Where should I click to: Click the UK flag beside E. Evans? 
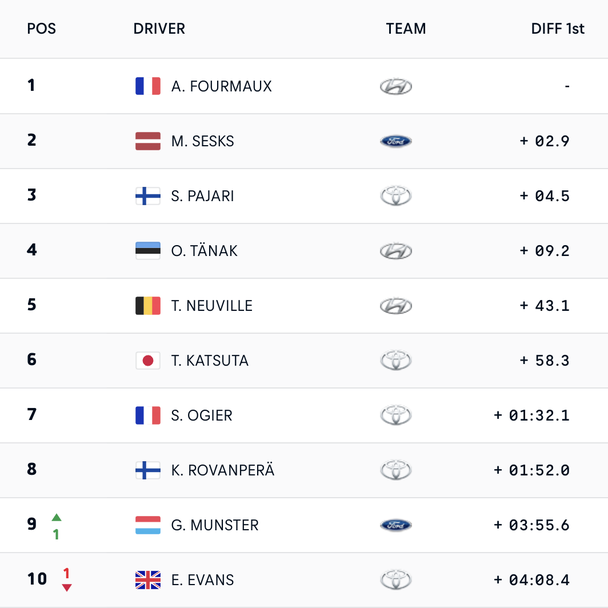click(148, 580)
